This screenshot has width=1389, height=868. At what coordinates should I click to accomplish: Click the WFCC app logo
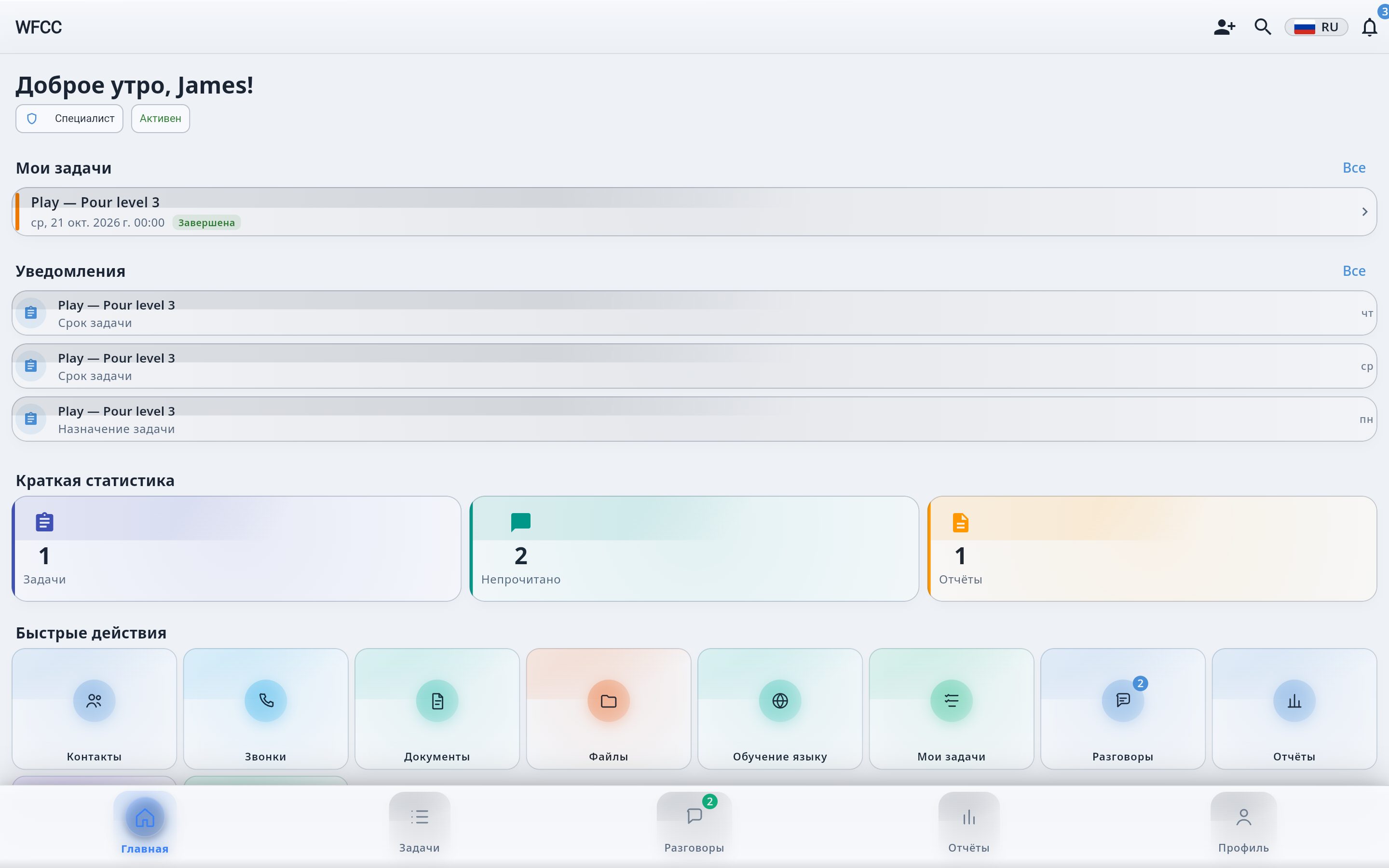39,27
